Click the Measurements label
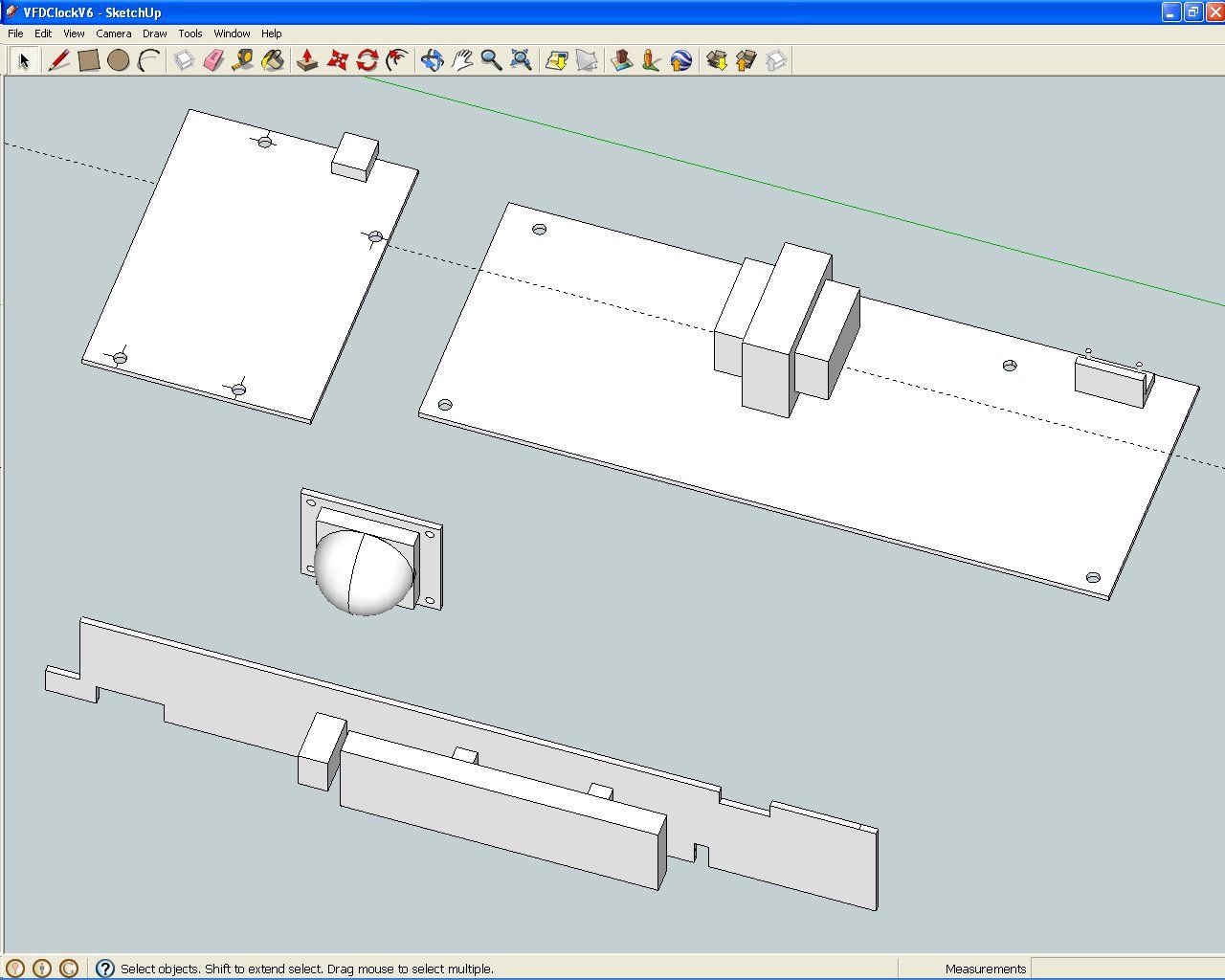This screenshot has height=980, width=1225. tap(985, 969)
